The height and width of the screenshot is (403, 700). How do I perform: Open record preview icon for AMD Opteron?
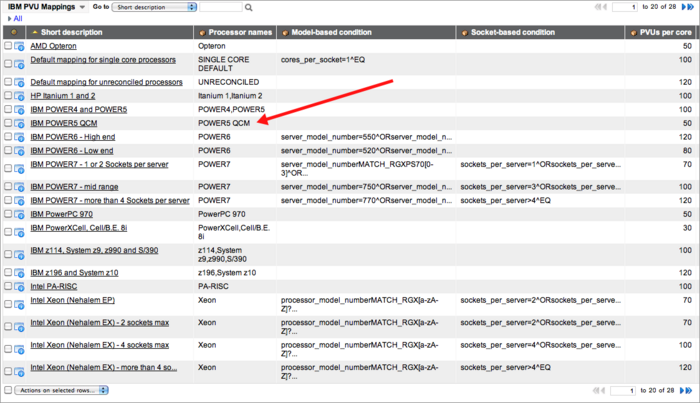pyautogui.click(x=19, y=46)
